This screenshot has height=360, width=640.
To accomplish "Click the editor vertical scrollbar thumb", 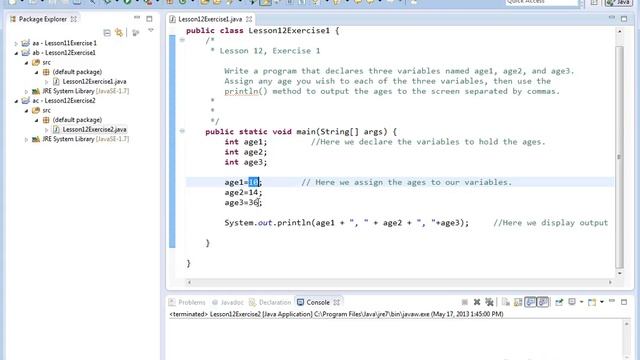I will pyautogui.click(x=620, y=157).
